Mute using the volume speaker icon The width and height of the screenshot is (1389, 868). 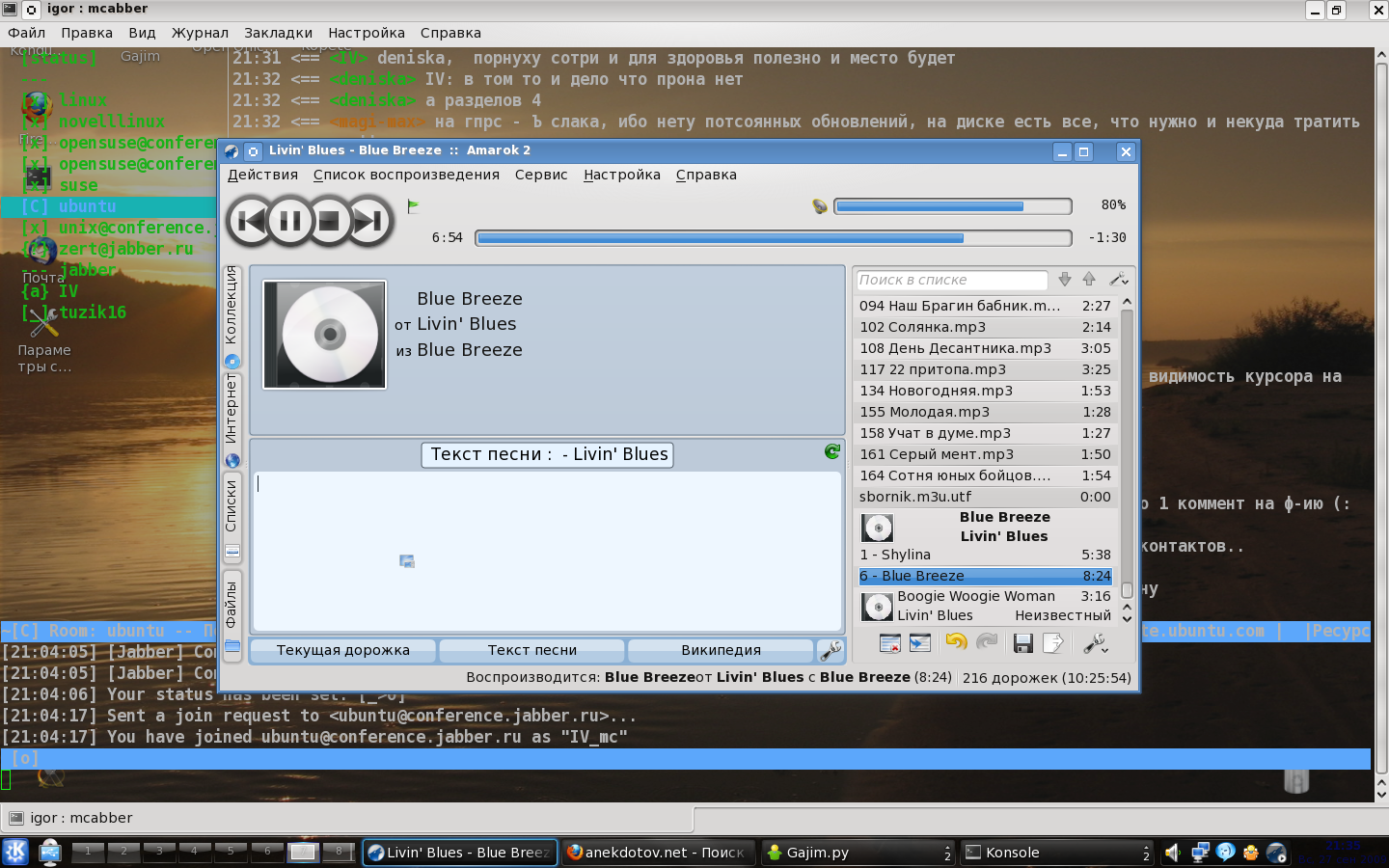[x=820, y=205]
